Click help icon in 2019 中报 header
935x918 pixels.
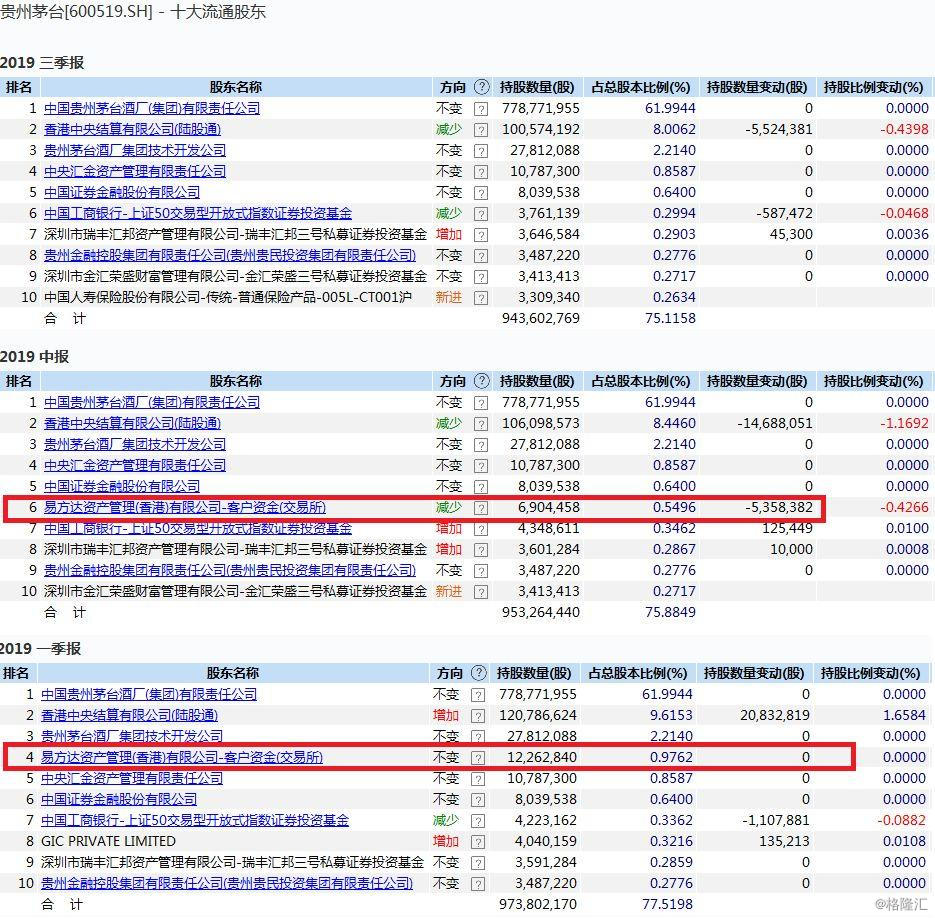[x=481, y=381]
